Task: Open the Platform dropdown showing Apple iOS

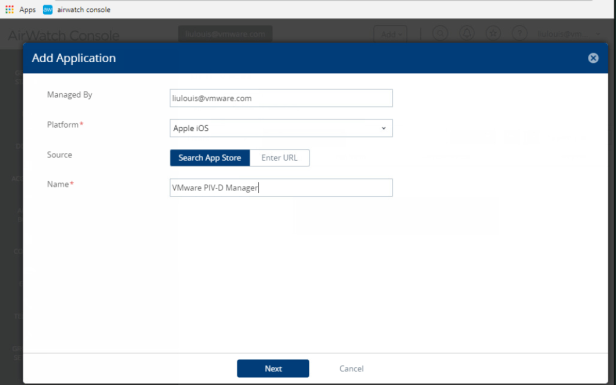Action: [281, 128]
